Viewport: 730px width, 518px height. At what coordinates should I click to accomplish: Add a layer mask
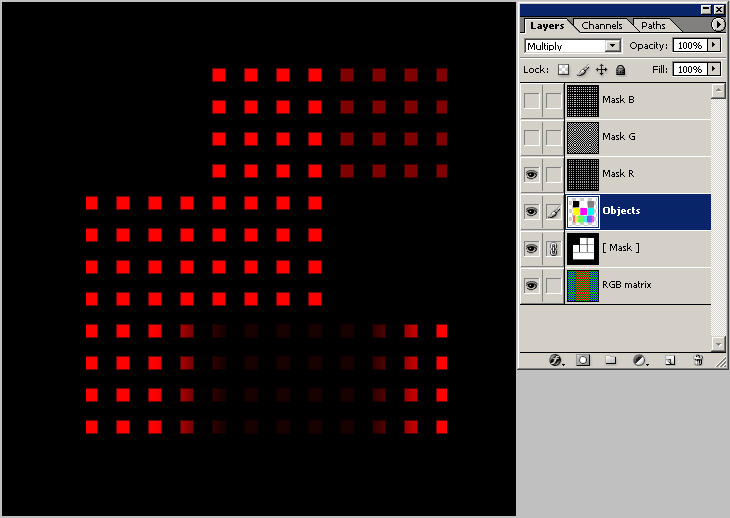(x=583, y=360)
